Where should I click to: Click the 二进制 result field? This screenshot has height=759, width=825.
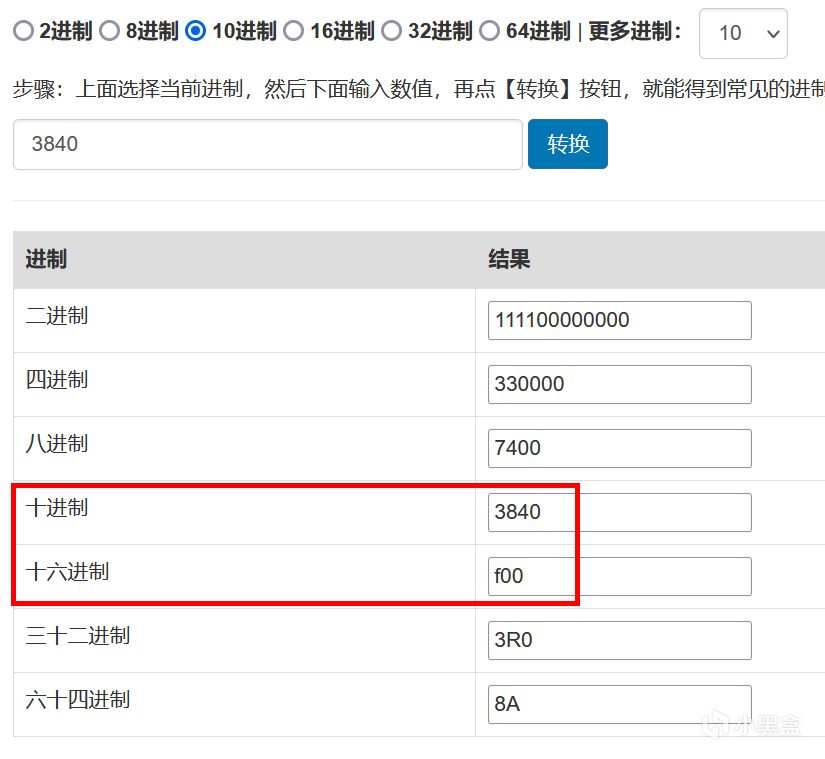tap(619, 321)
